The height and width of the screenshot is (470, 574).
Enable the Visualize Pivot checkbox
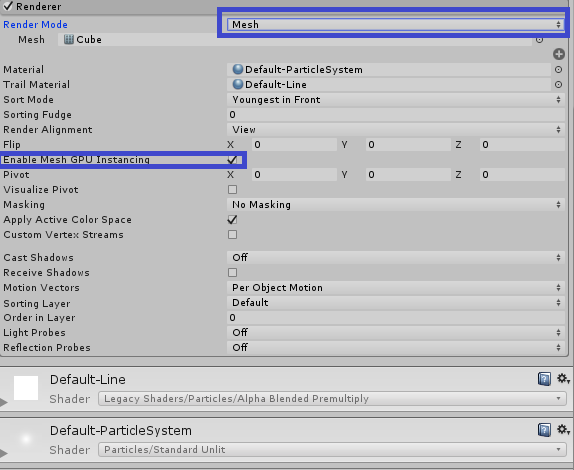click(232, 190)
